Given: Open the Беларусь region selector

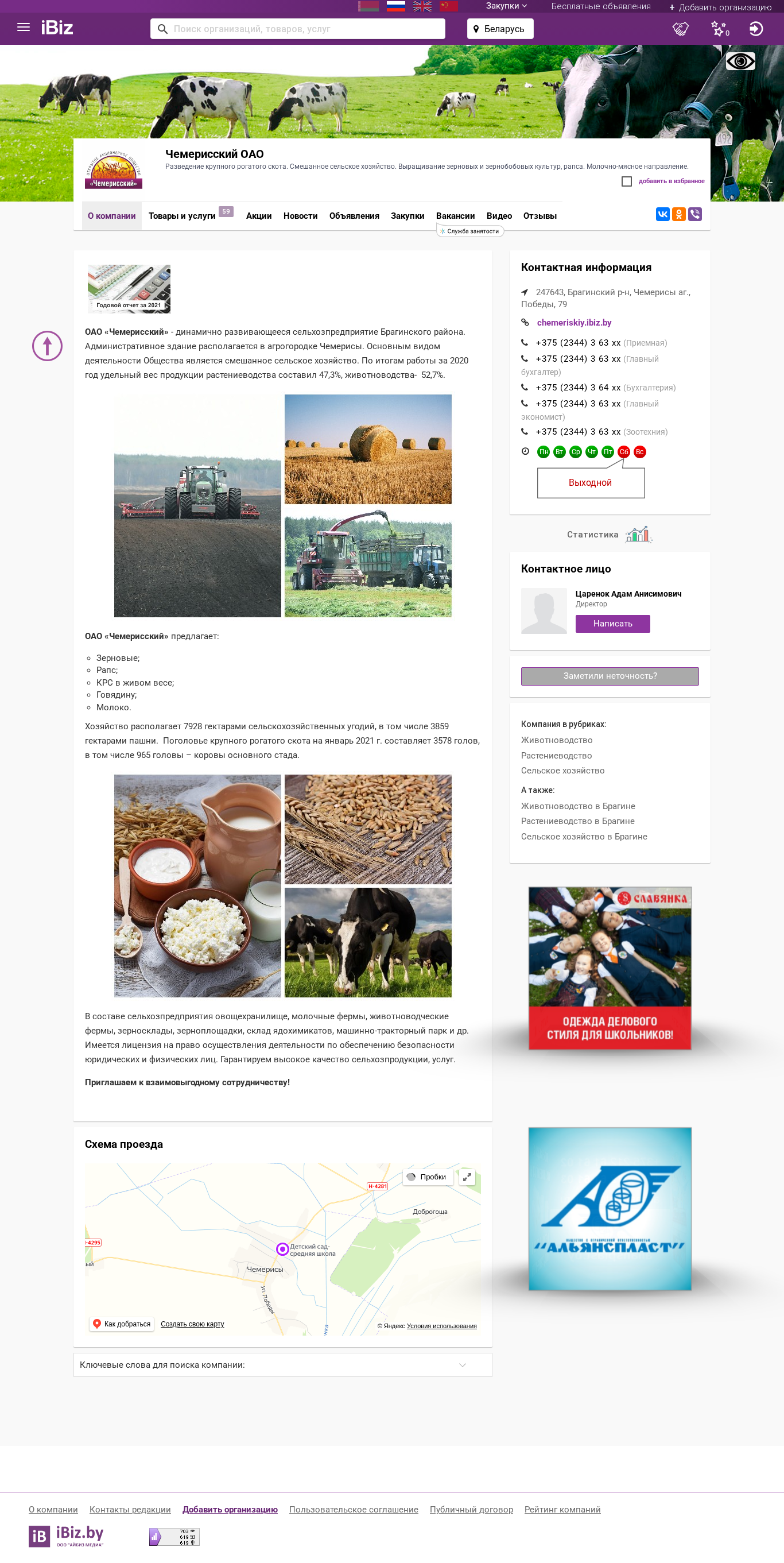Looking at the screenshot, I should tap(500, 29).
